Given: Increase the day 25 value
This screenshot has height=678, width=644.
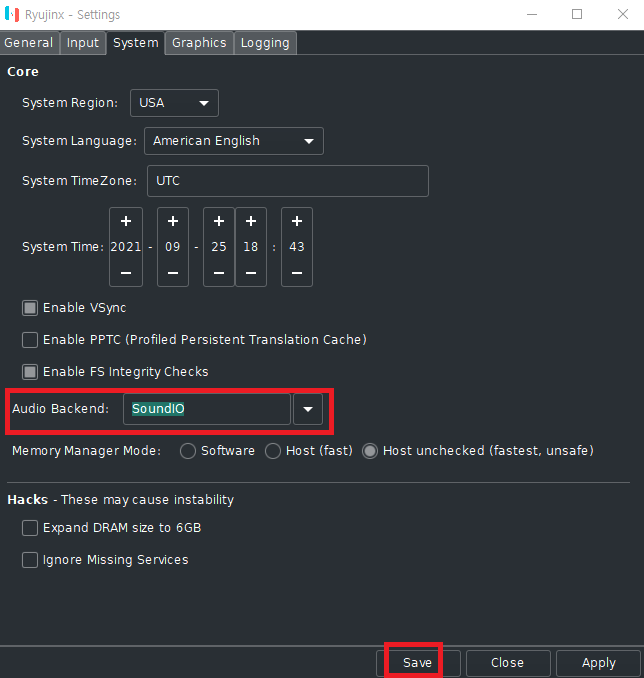Looking at the screenshot, I should (219, 221).
